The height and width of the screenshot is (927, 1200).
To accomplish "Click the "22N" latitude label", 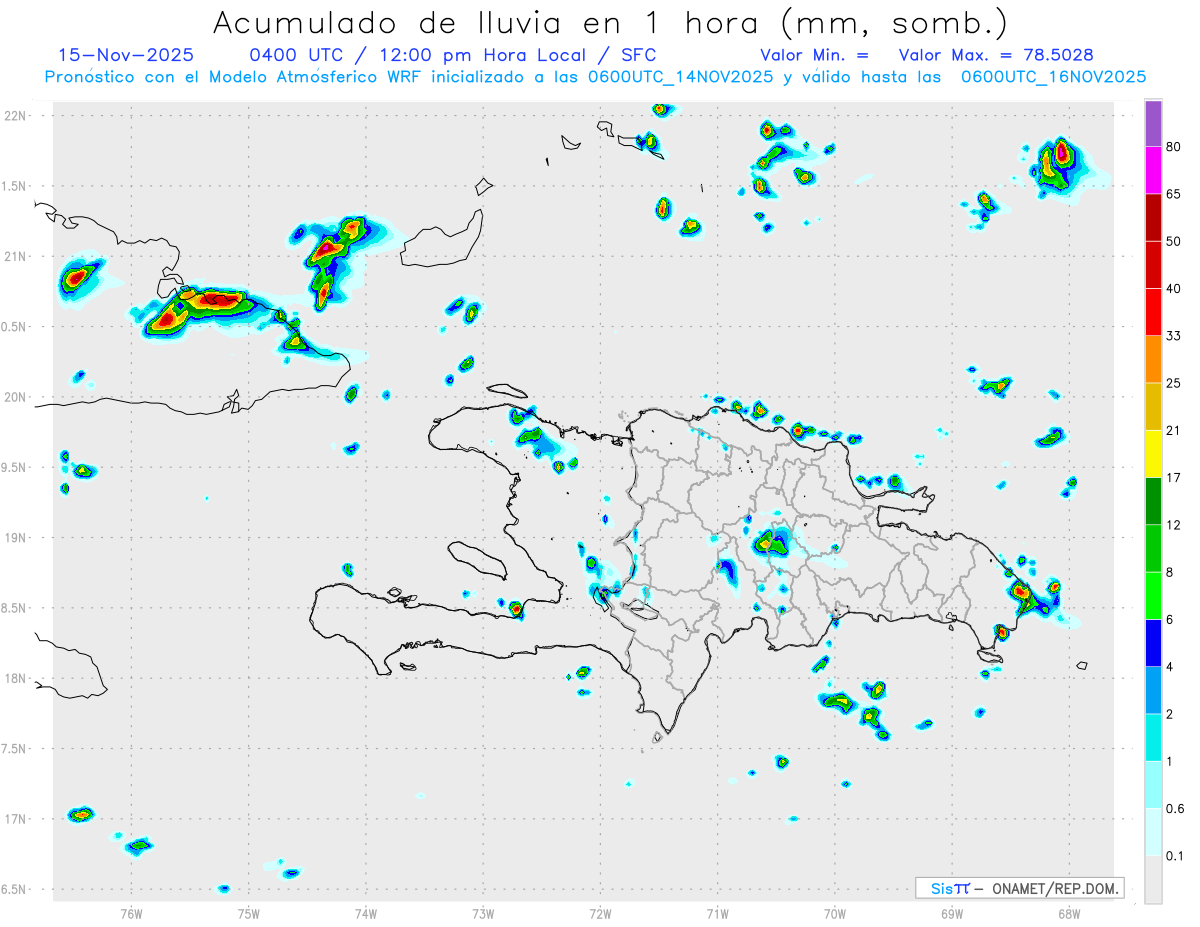I will click(15, 115).
